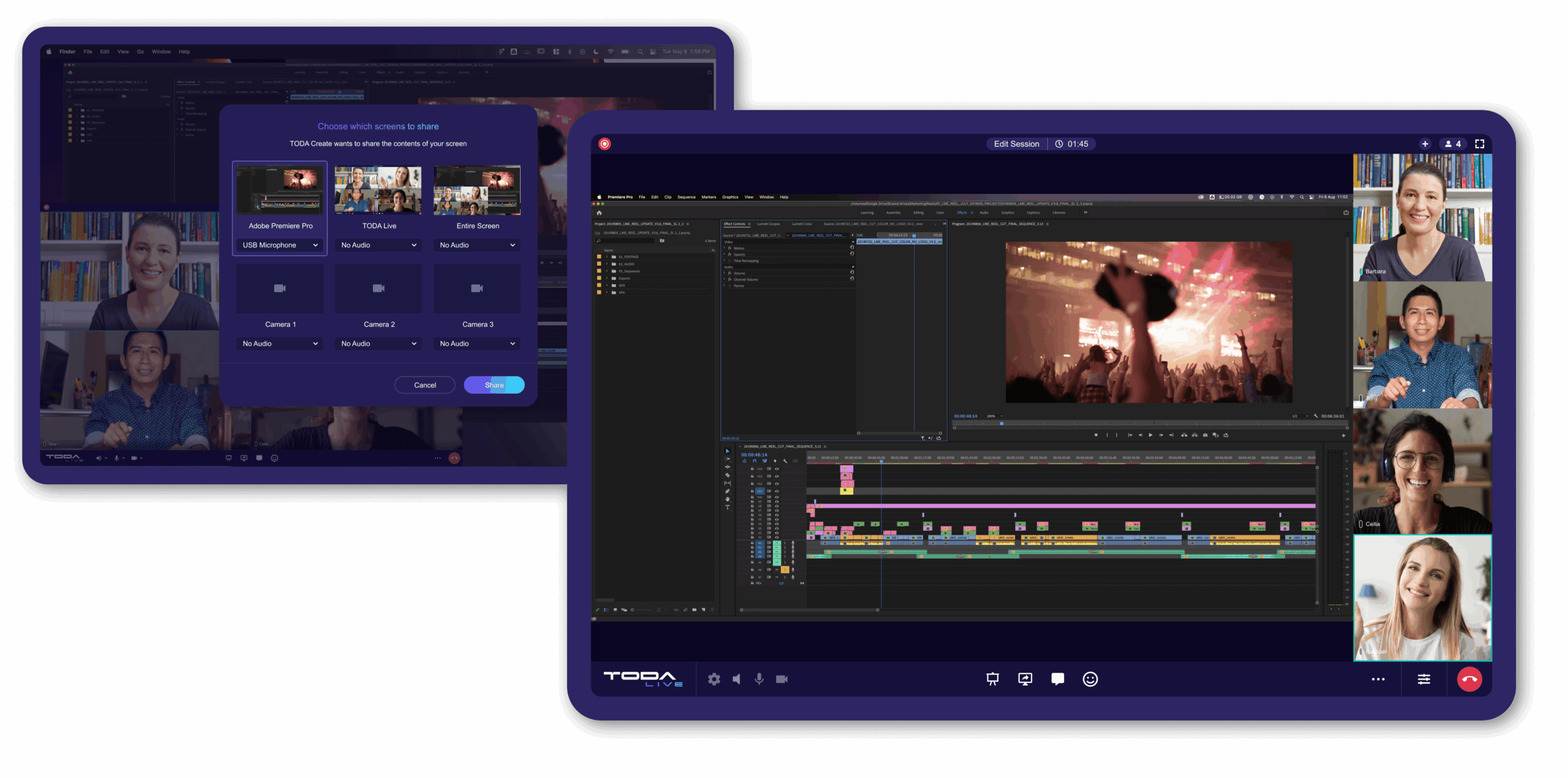
Task: Open the sliders adjustment panel icon
Action: pyautogui.click(x=1423, y=679)
